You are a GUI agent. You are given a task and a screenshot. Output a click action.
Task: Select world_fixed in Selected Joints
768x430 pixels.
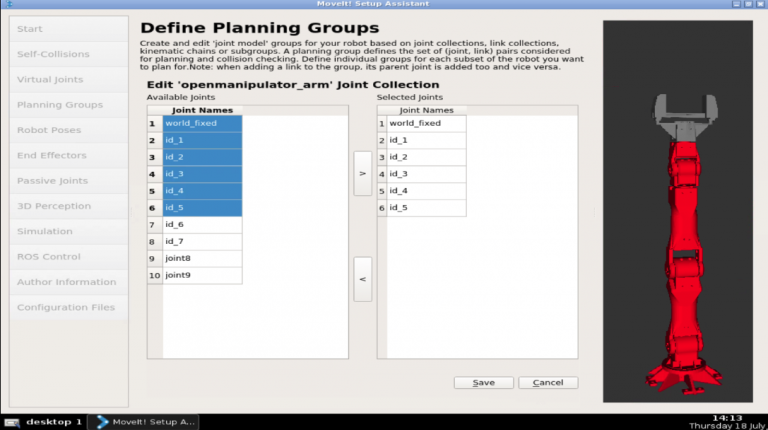point(427,123)
